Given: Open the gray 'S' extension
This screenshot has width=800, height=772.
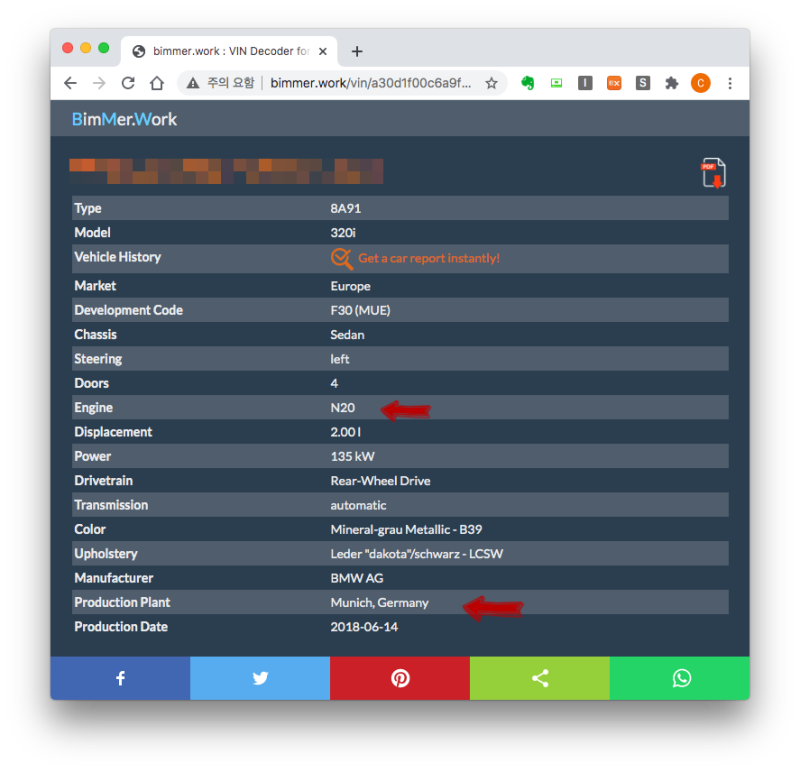Looking at the screenshot, I should (x=643, y=83).
